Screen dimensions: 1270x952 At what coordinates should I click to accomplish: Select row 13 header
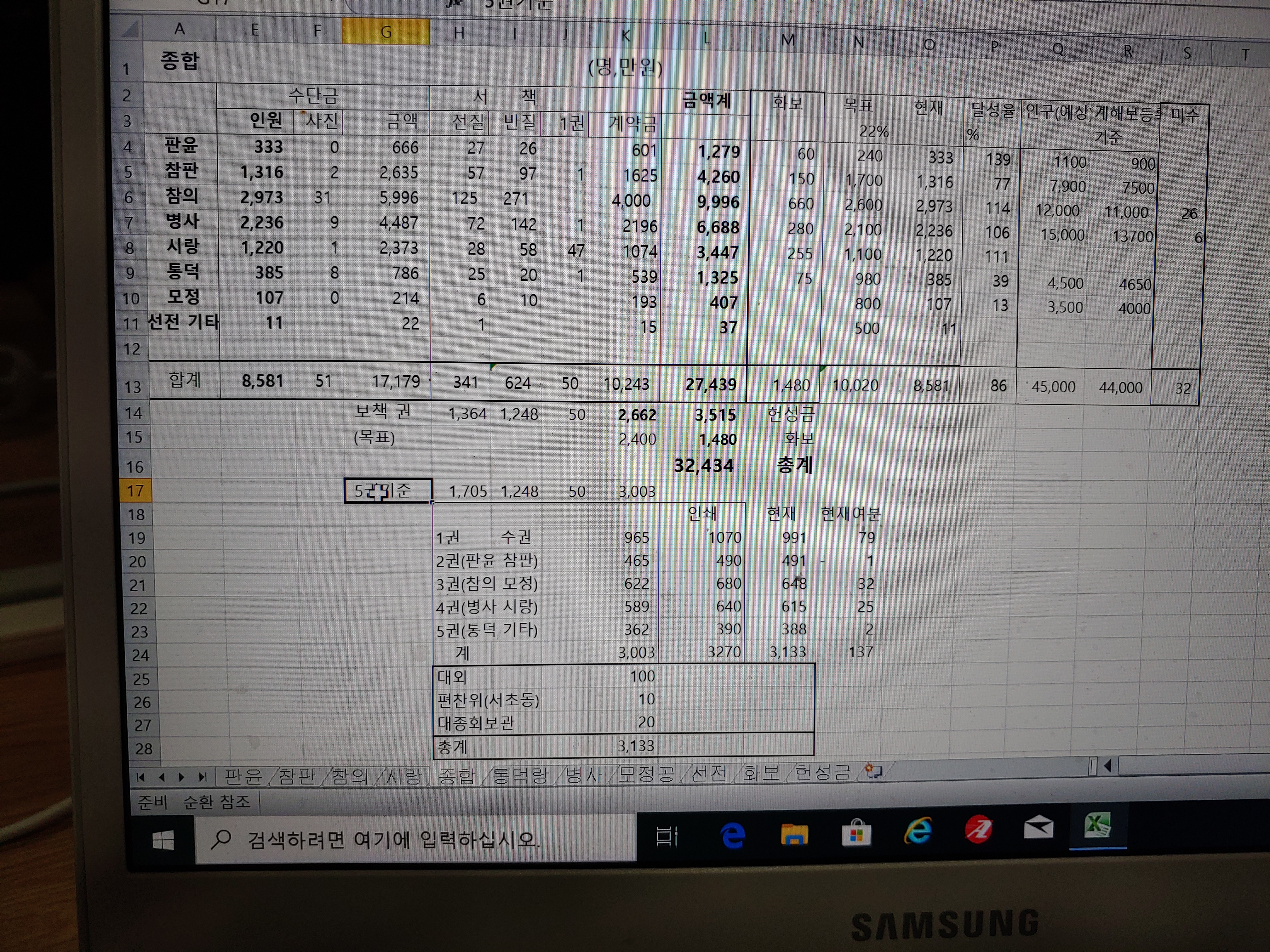click(x=133, y=387)
